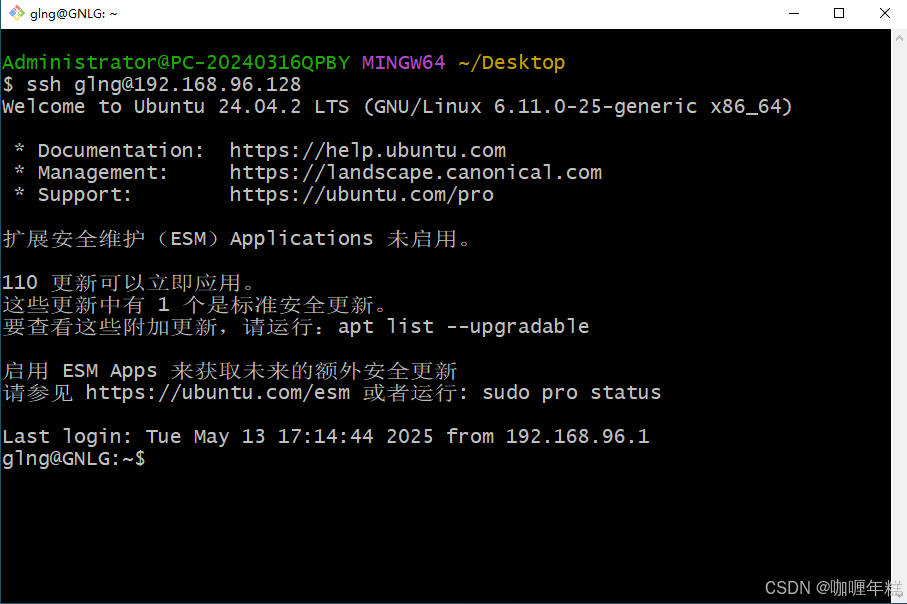Click the Administrator@PC-20240316QPBY text
This screenshot has width=907, height=604.
pyautogui.click(x=176, y=62)
